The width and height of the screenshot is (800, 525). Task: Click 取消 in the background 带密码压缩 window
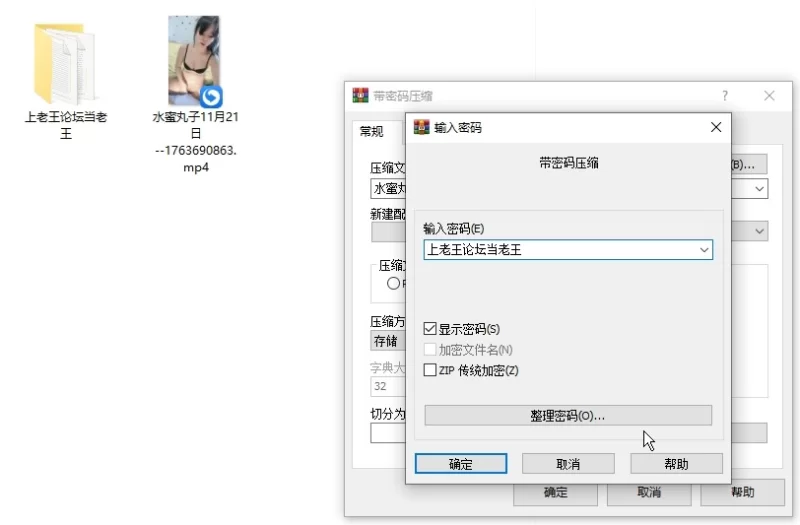pos(649,494)
